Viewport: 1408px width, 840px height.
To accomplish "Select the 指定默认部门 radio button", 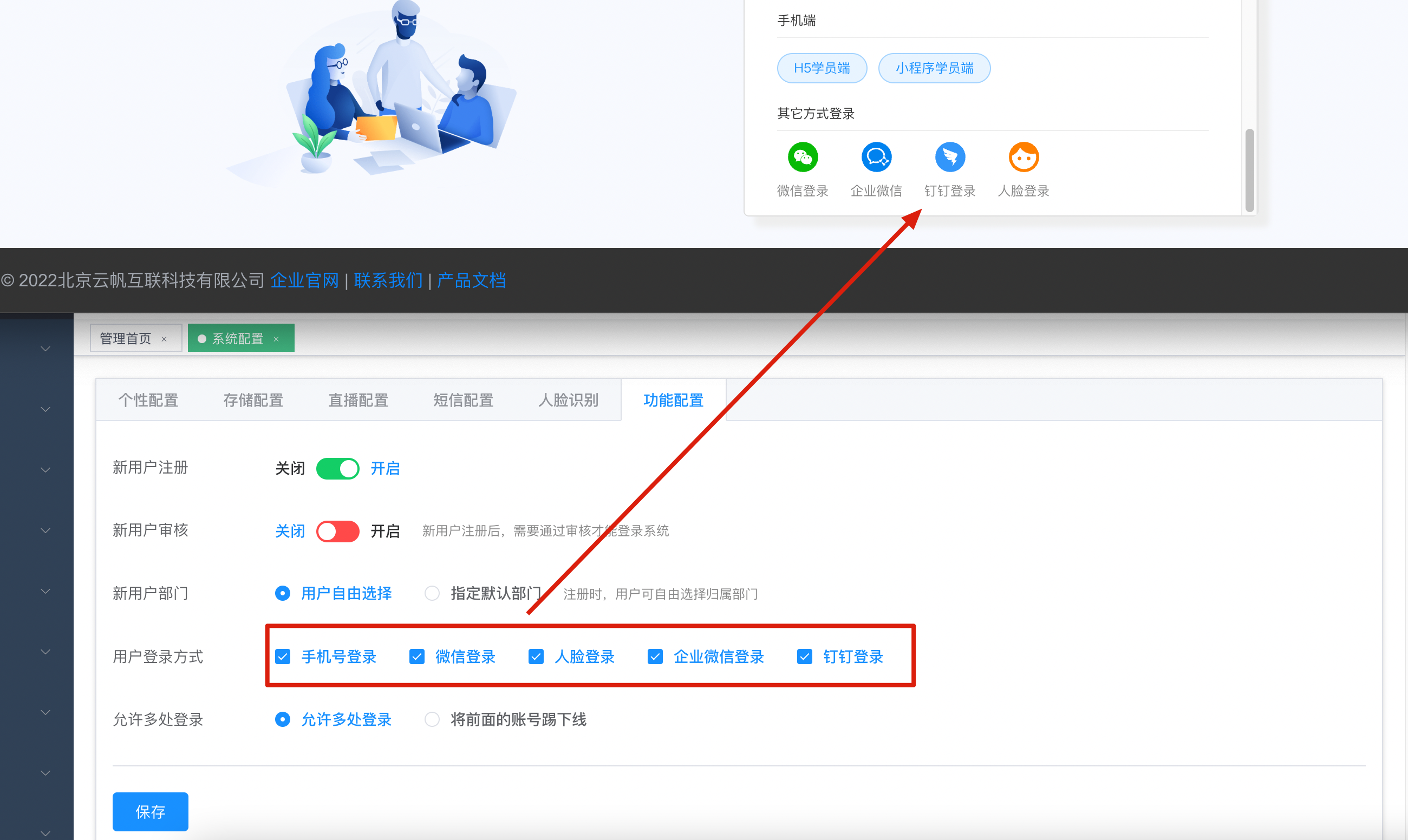I will (432, 593).
